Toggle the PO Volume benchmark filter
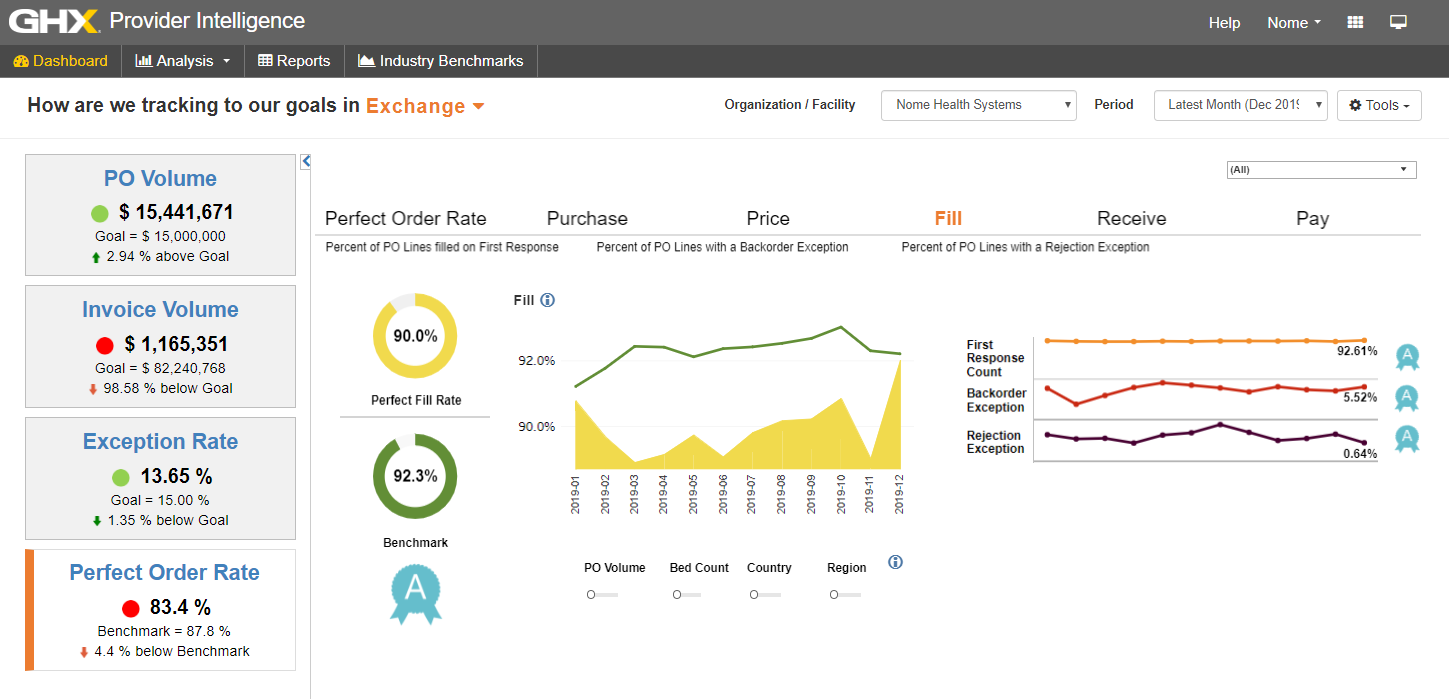This screenshot has height=699, width=1449. tap(601, 594)
